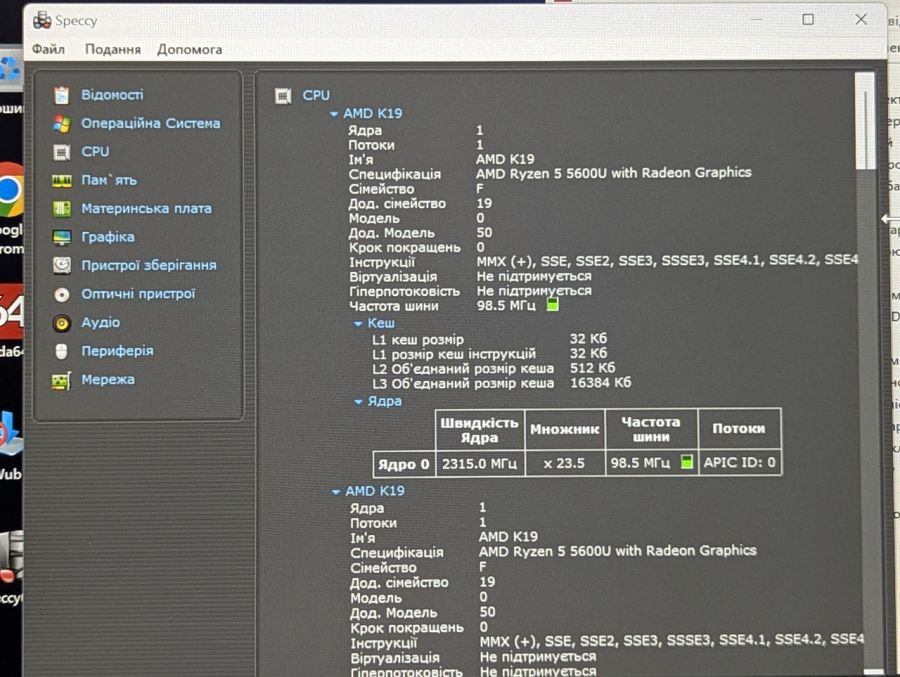The image size is (900, 677).
Task: Go to Операційна Система section
Action: pyautogui.click(x=151, y=123)
